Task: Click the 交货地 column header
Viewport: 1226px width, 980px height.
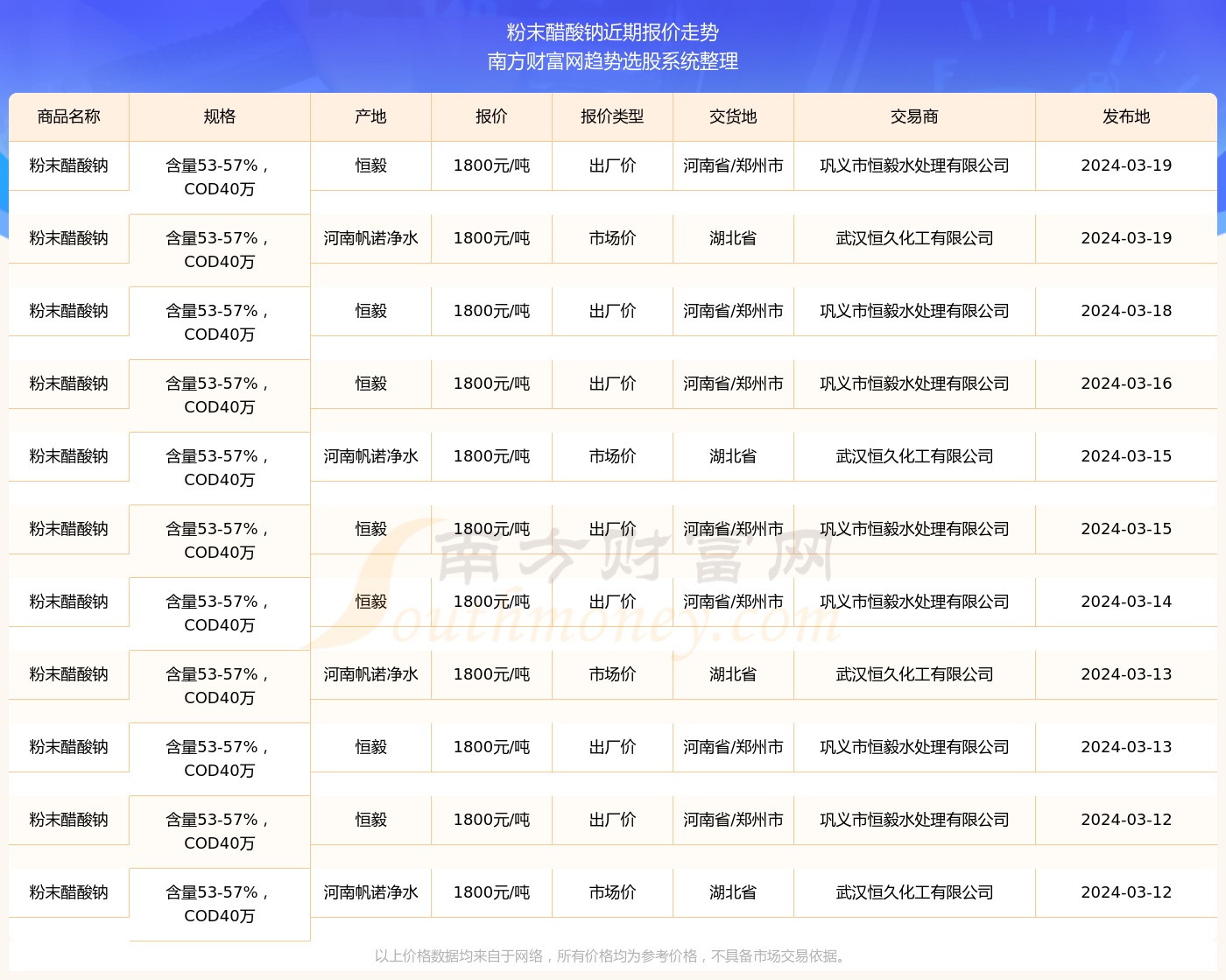Action: [733, 116]
